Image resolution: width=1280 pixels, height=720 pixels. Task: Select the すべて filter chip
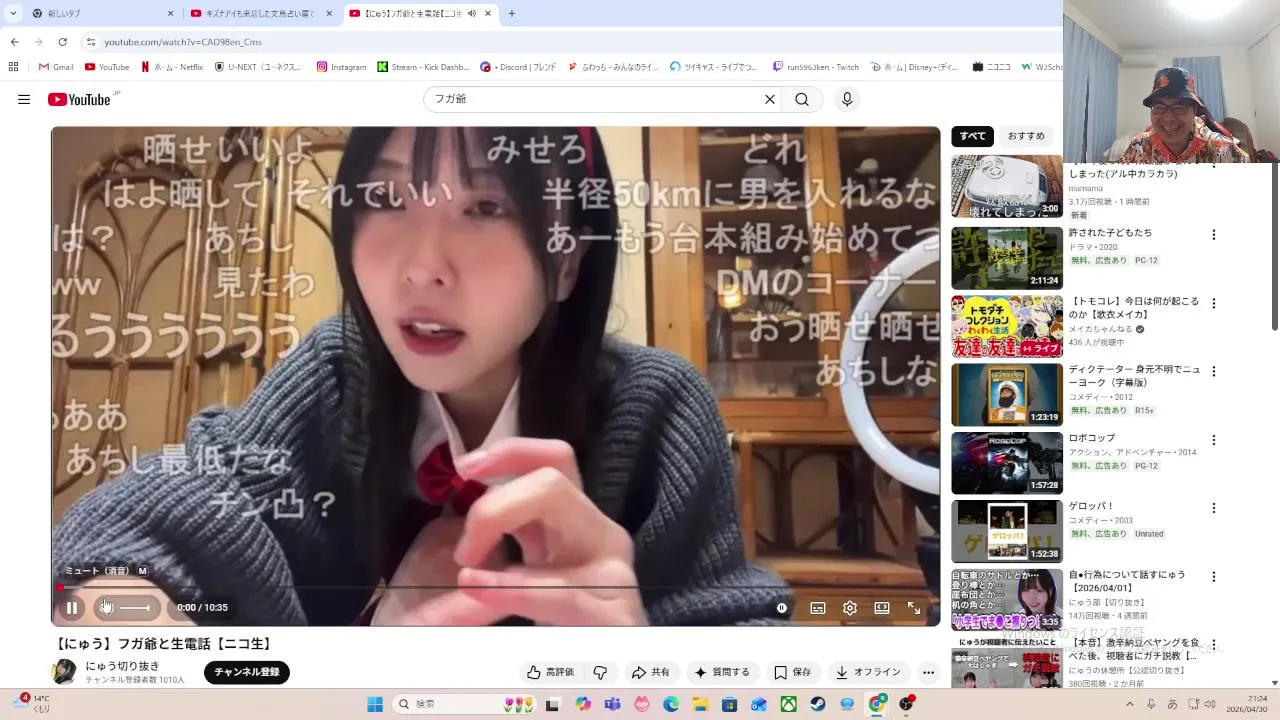[972, 136]
